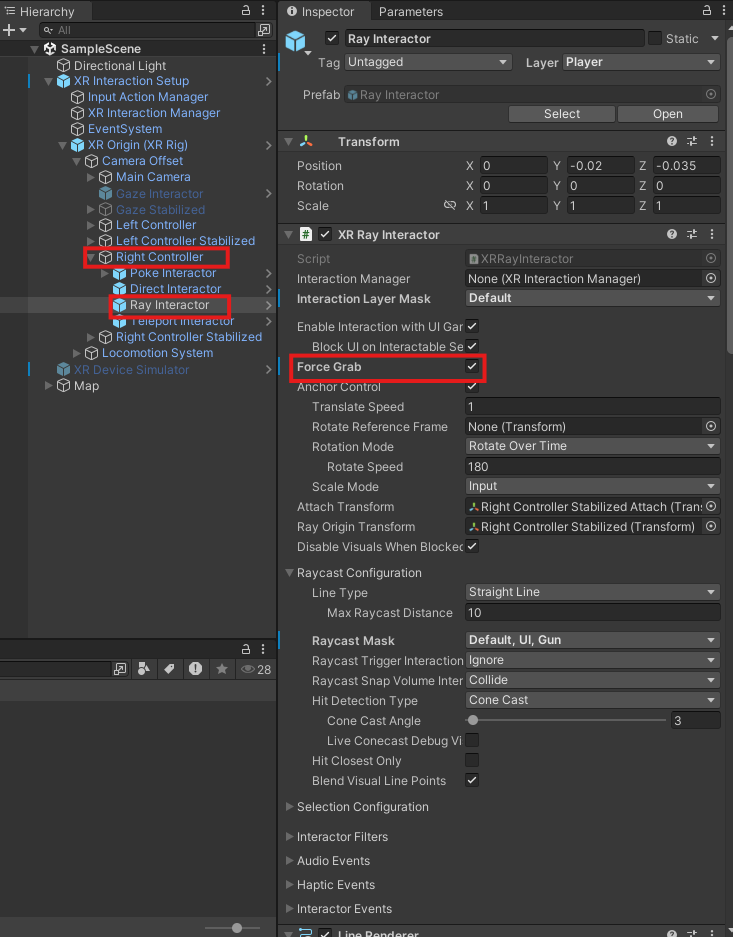Image resolution: width=733 pixels, height=937 pixels.
Task: Open Transform component context menu
Action: point(711,141)
